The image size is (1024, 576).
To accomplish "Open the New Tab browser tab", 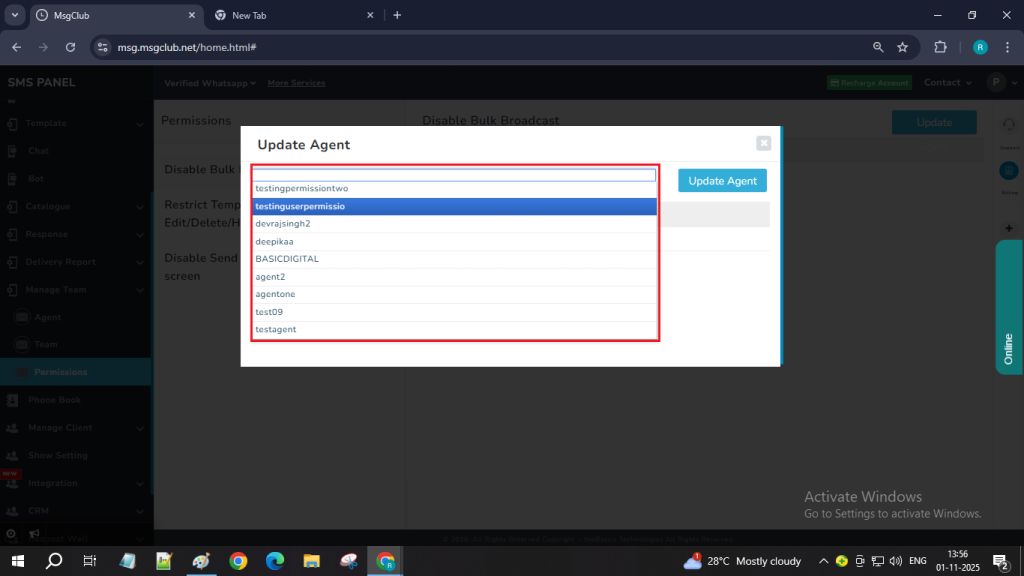I will (x=290, y=15).
